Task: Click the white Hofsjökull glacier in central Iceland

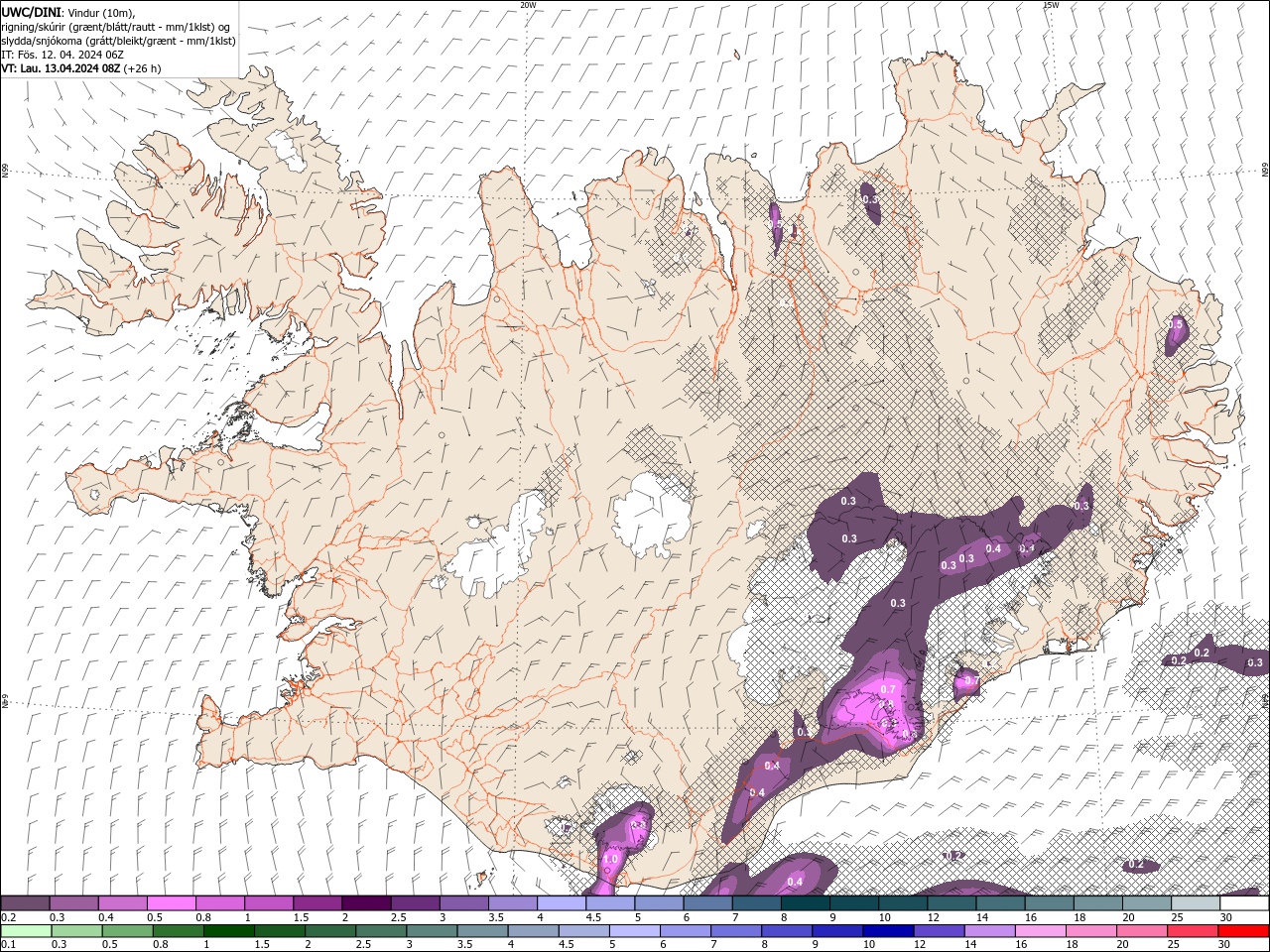Action: click(x=650, y=514)
